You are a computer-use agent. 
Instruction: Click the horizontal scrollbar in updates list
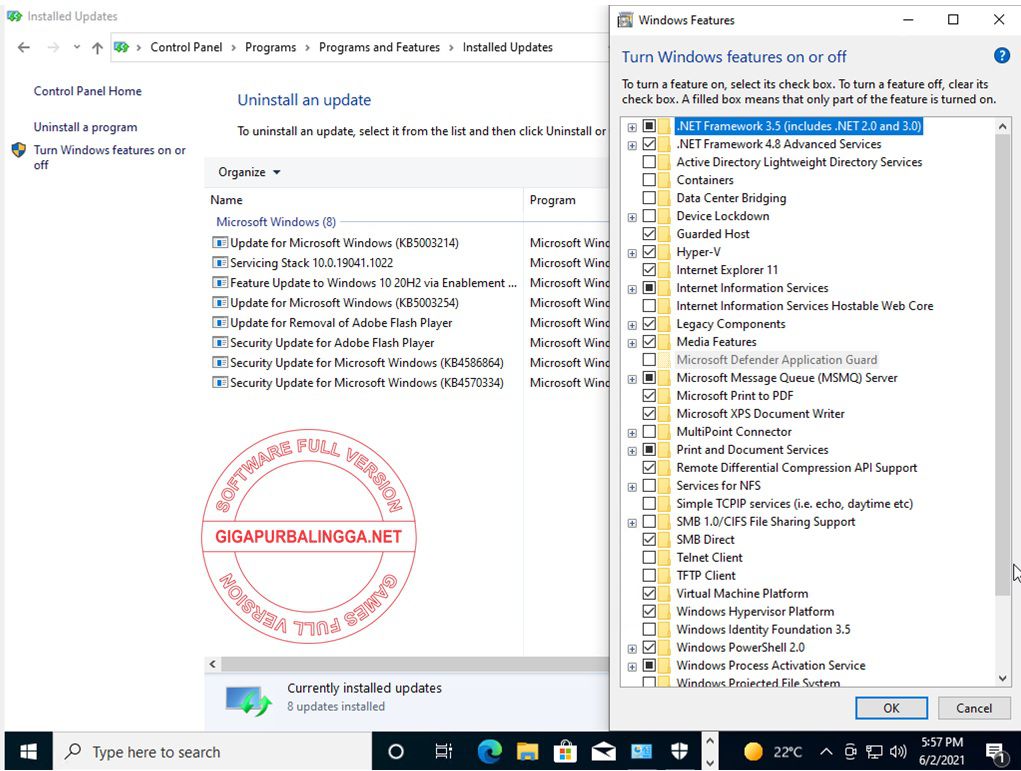(414, 664)
